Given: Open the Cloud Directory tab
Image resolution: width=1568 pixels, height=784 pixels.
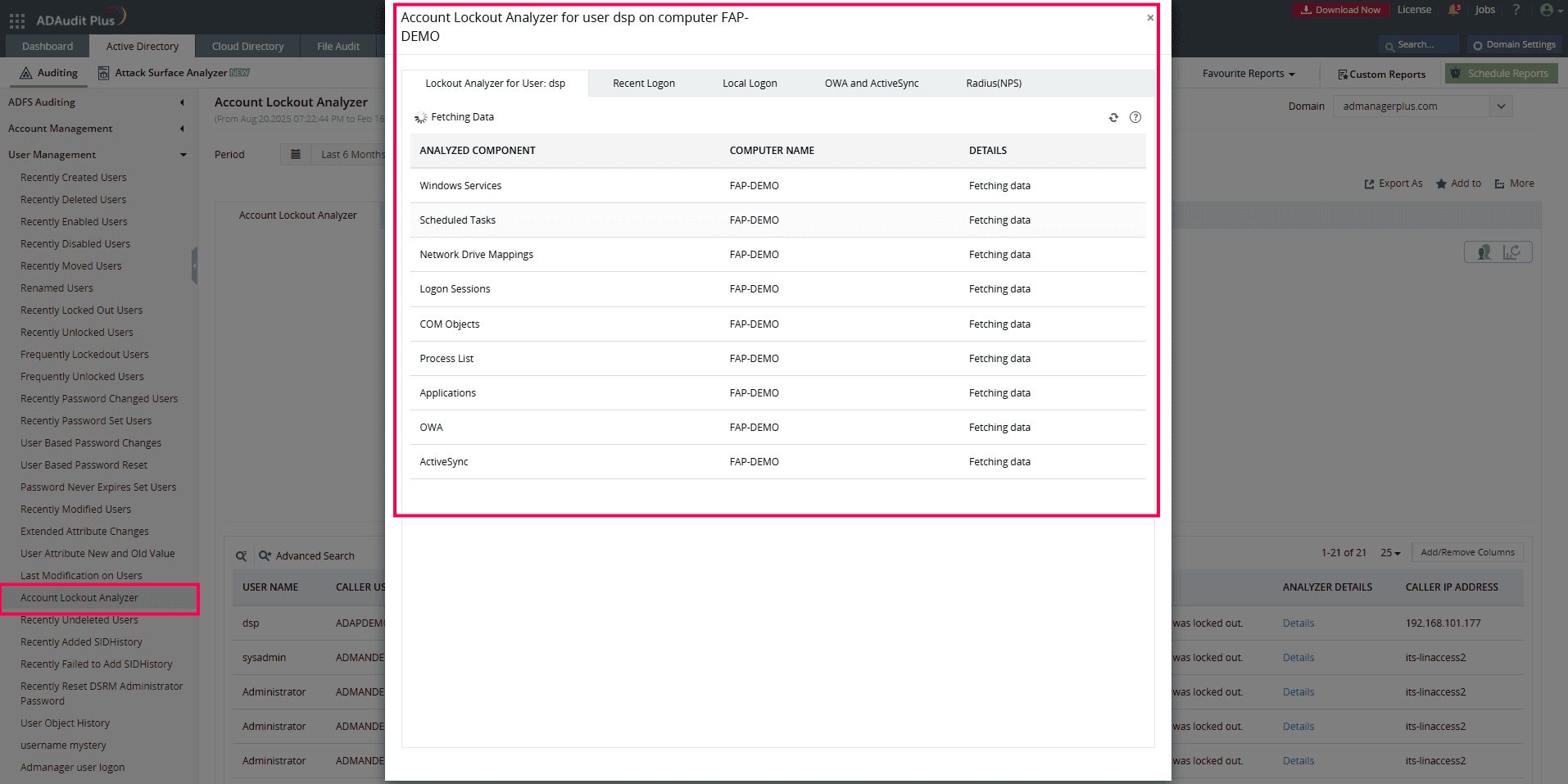Looking at the screenshot, I should click(x=247, y=47).
